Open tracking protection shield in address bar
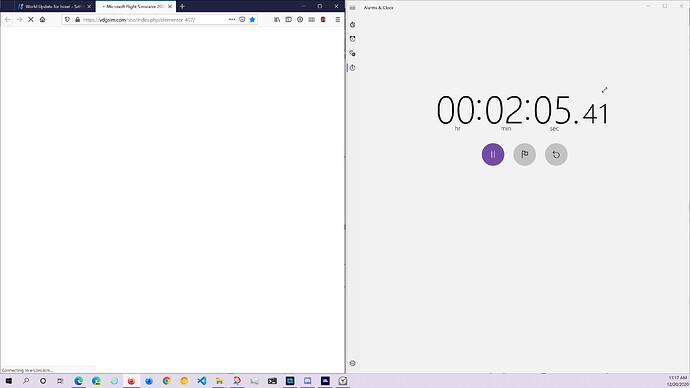 point(67,19)
